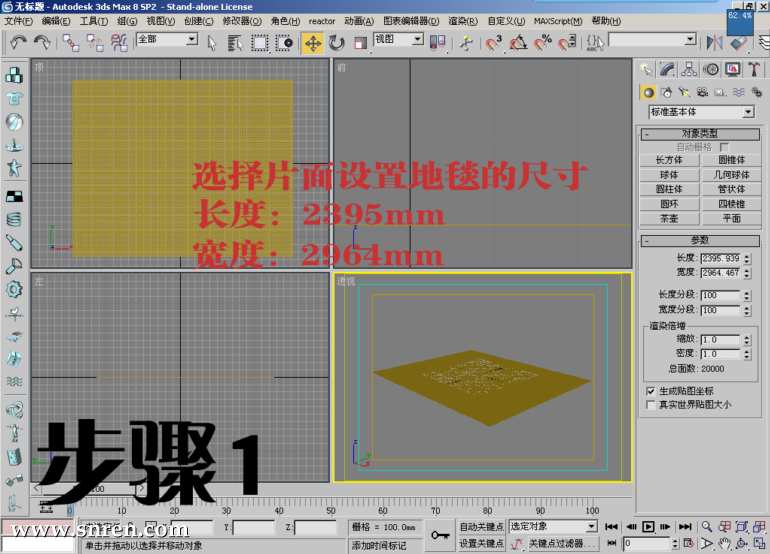Toggle Percent Snap
The width and height of the screenshot is (770, 554).
pos(543,43)
